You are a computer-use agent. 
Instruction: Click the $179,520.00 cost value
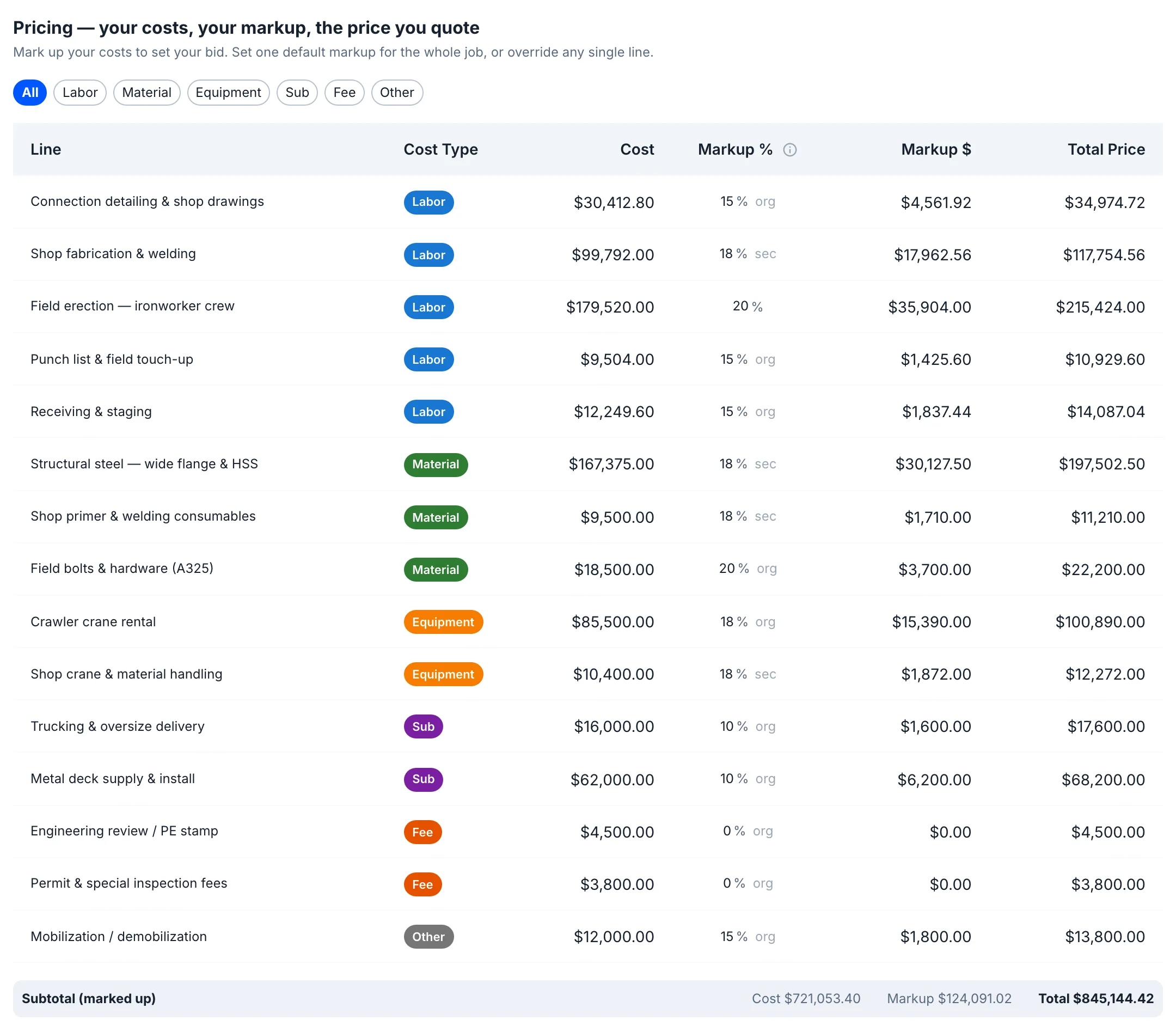[x=610, y=308]
